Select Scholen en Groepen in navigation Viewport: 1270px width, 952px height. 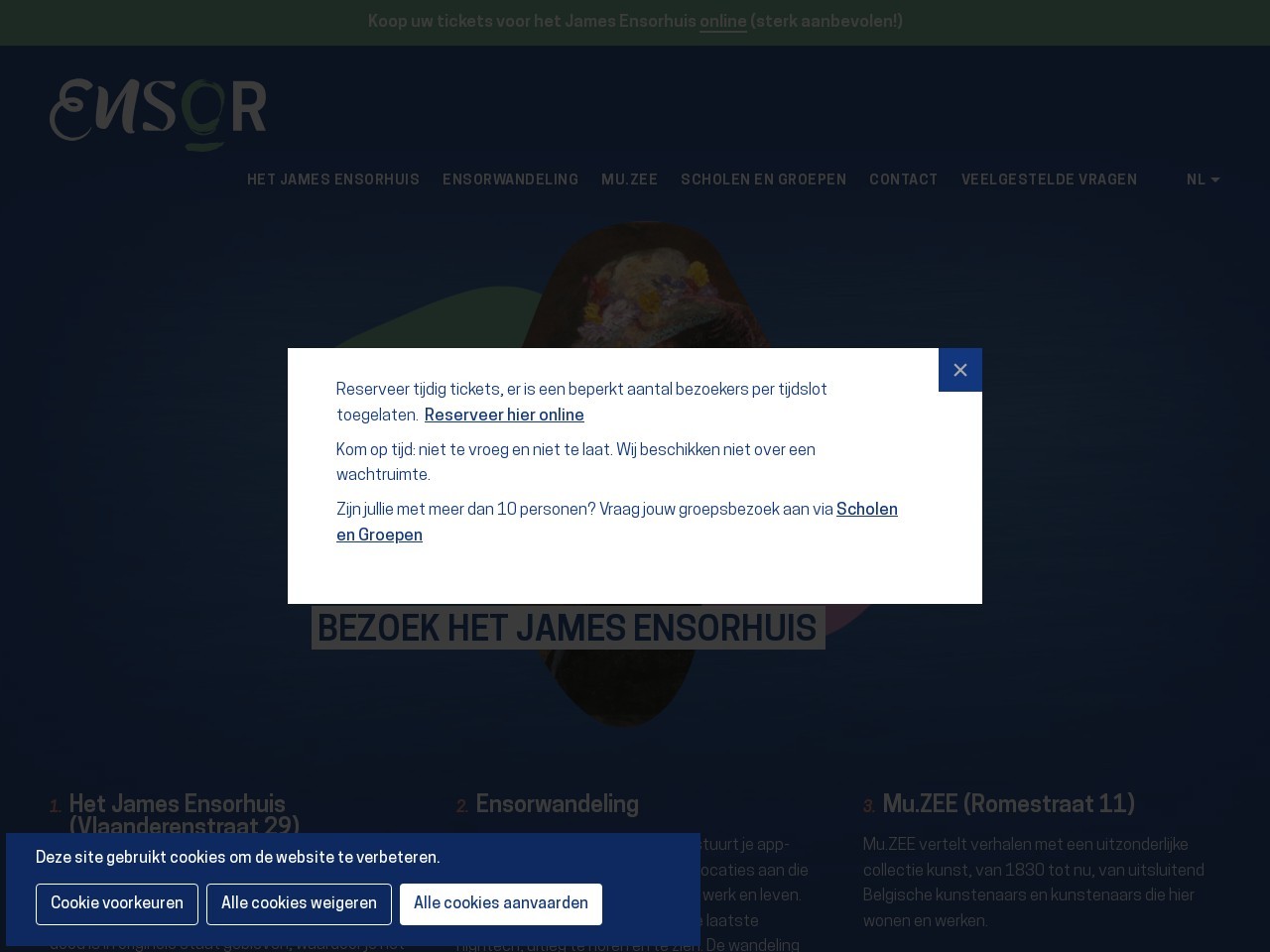tap(763, 179)
